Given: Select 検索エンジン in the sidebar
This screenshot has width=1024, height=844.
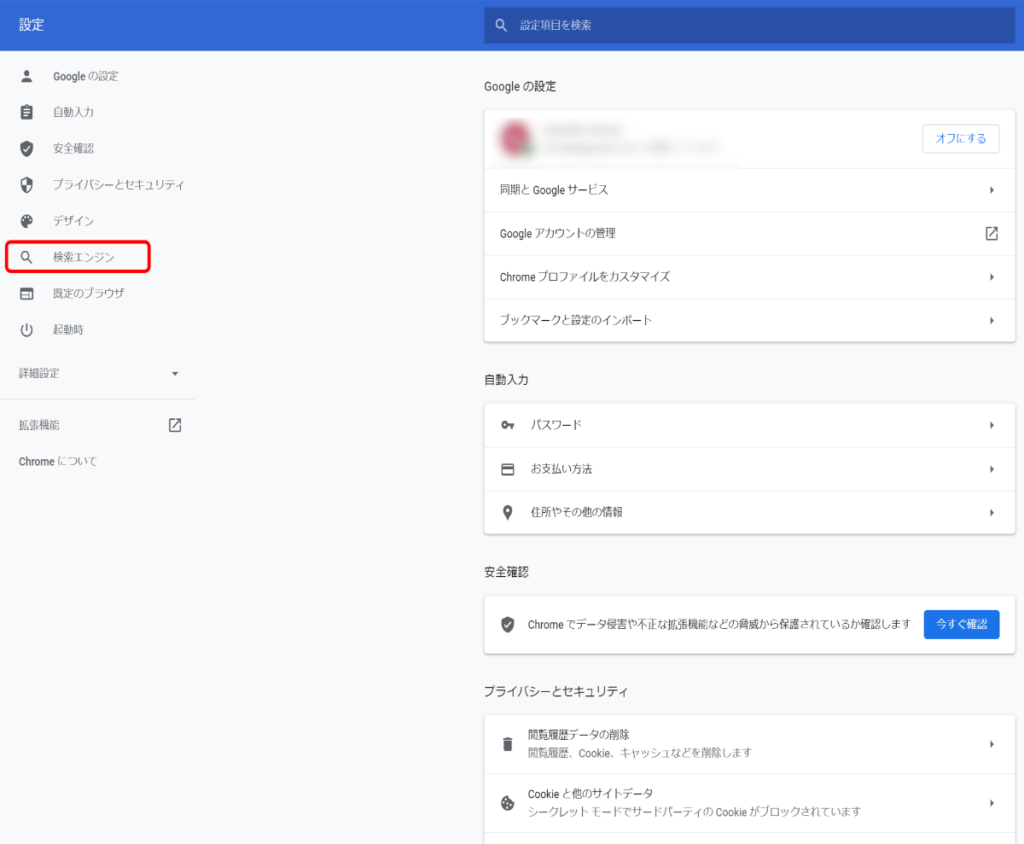Looking at the screenshot, I should click(84, 257).
